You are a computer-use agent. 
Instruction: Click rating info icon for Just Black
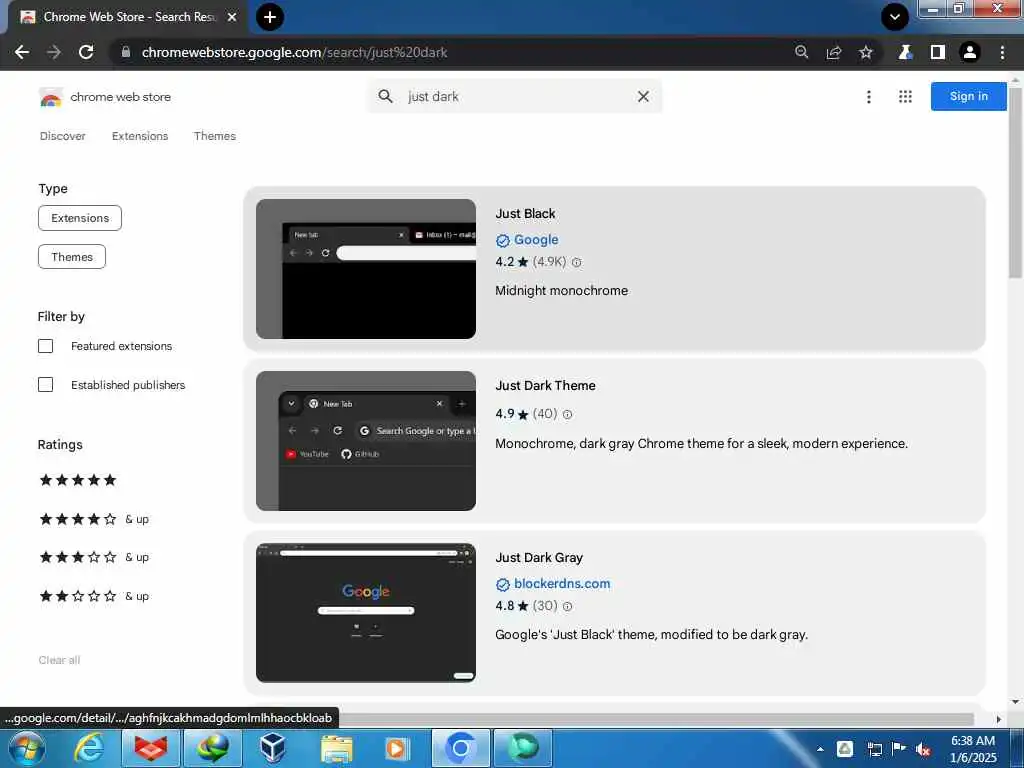coord(577,263)
